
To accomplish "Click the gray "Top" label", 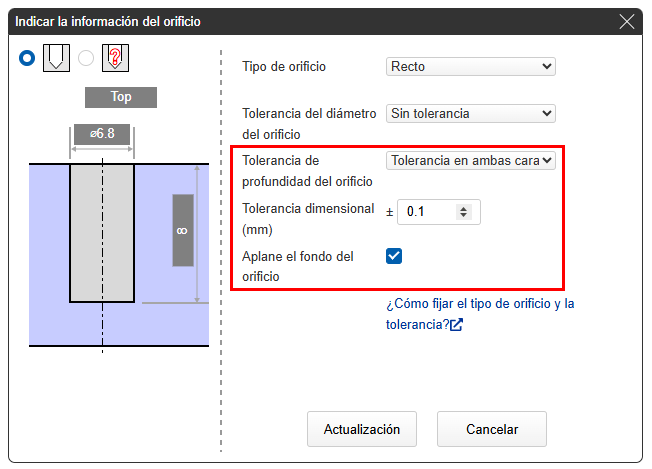I will coord(121,97).
